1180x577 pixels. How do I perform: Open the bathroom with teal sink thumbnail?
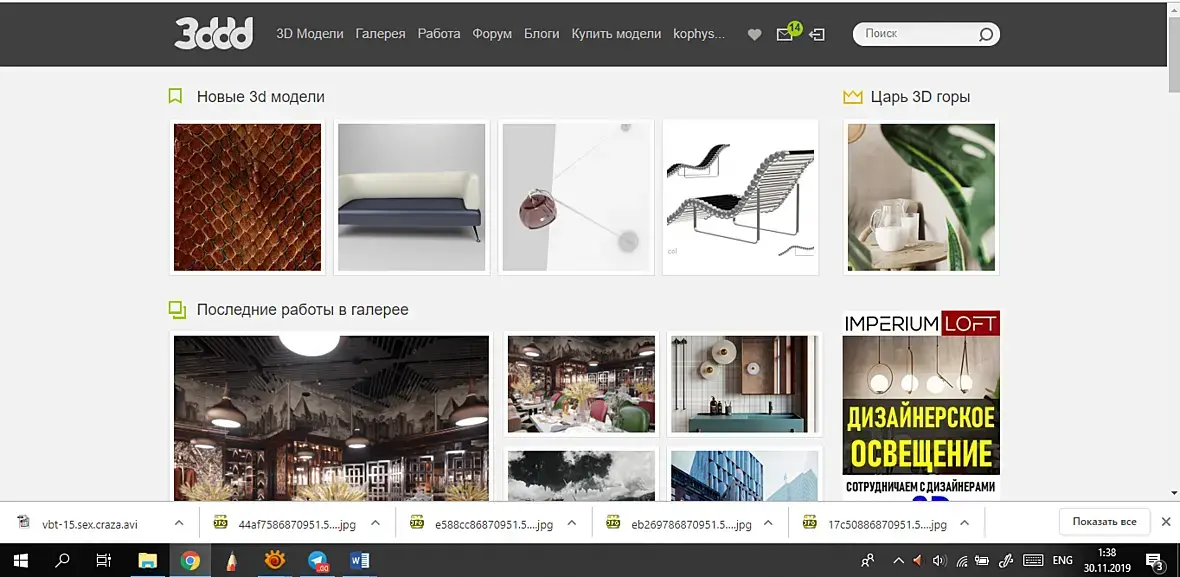pyautogui.click(x=744, y=384)
